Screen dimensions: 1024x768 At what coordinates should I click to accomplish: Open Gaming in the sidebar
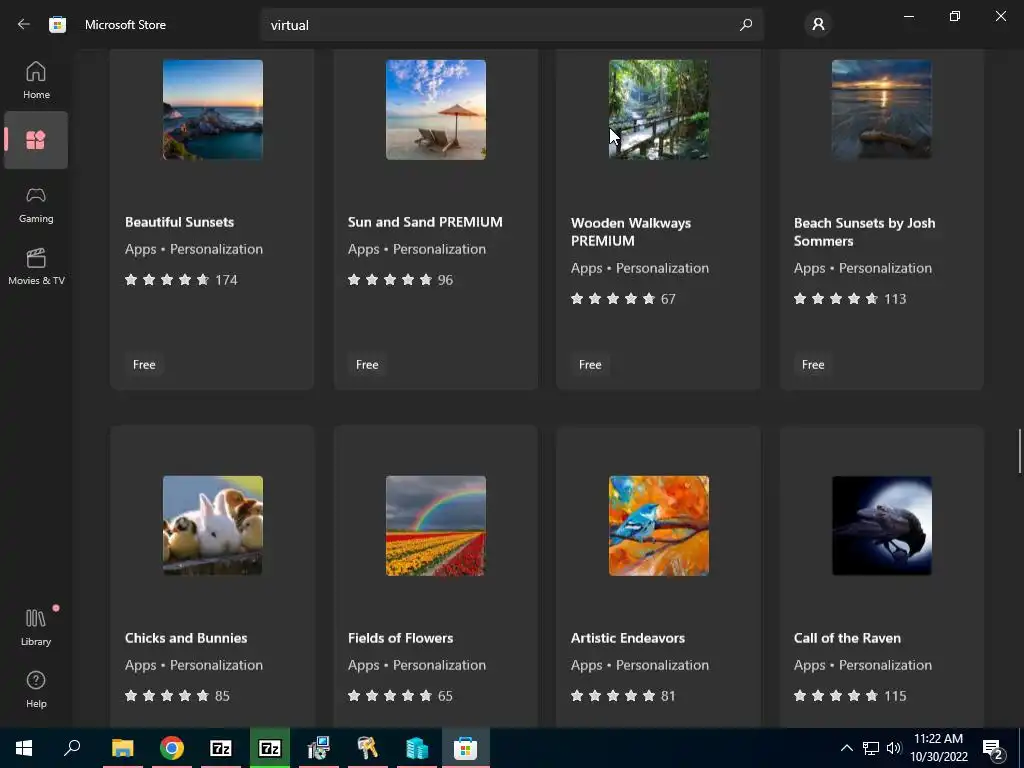tap(36, 205)
